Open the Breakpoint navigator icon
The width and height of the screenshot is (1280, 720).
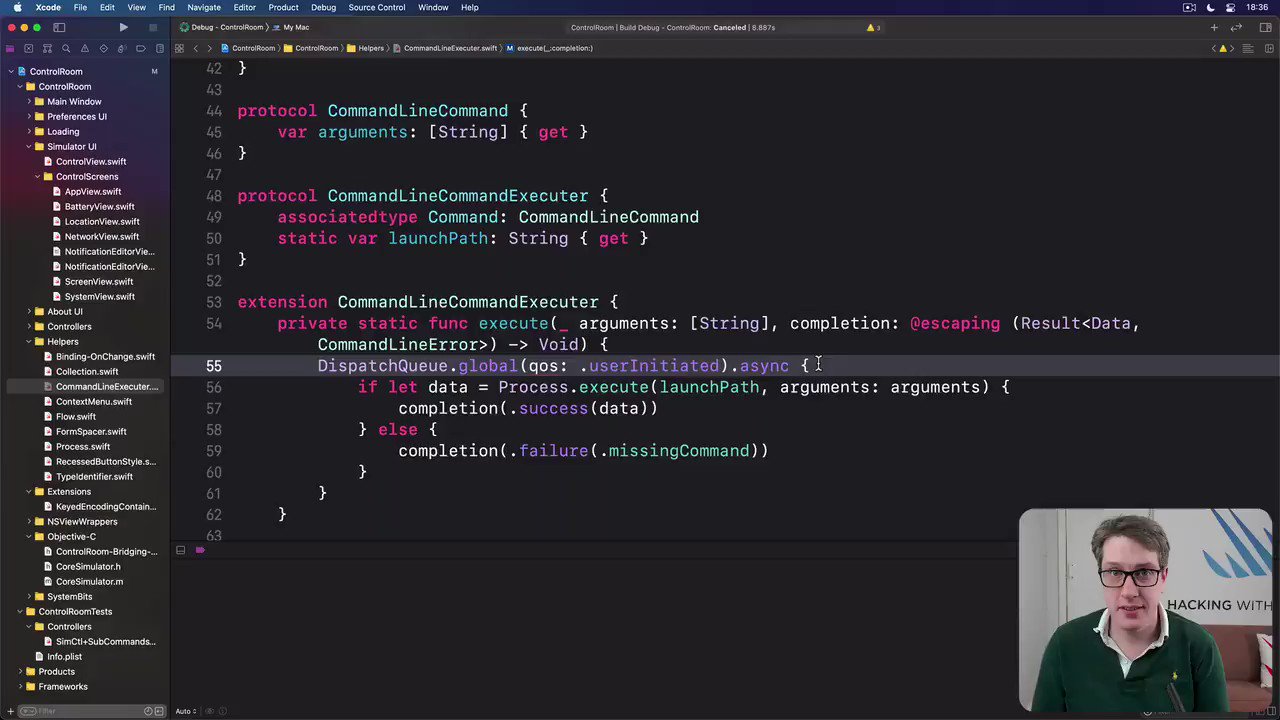coord(141,48)
